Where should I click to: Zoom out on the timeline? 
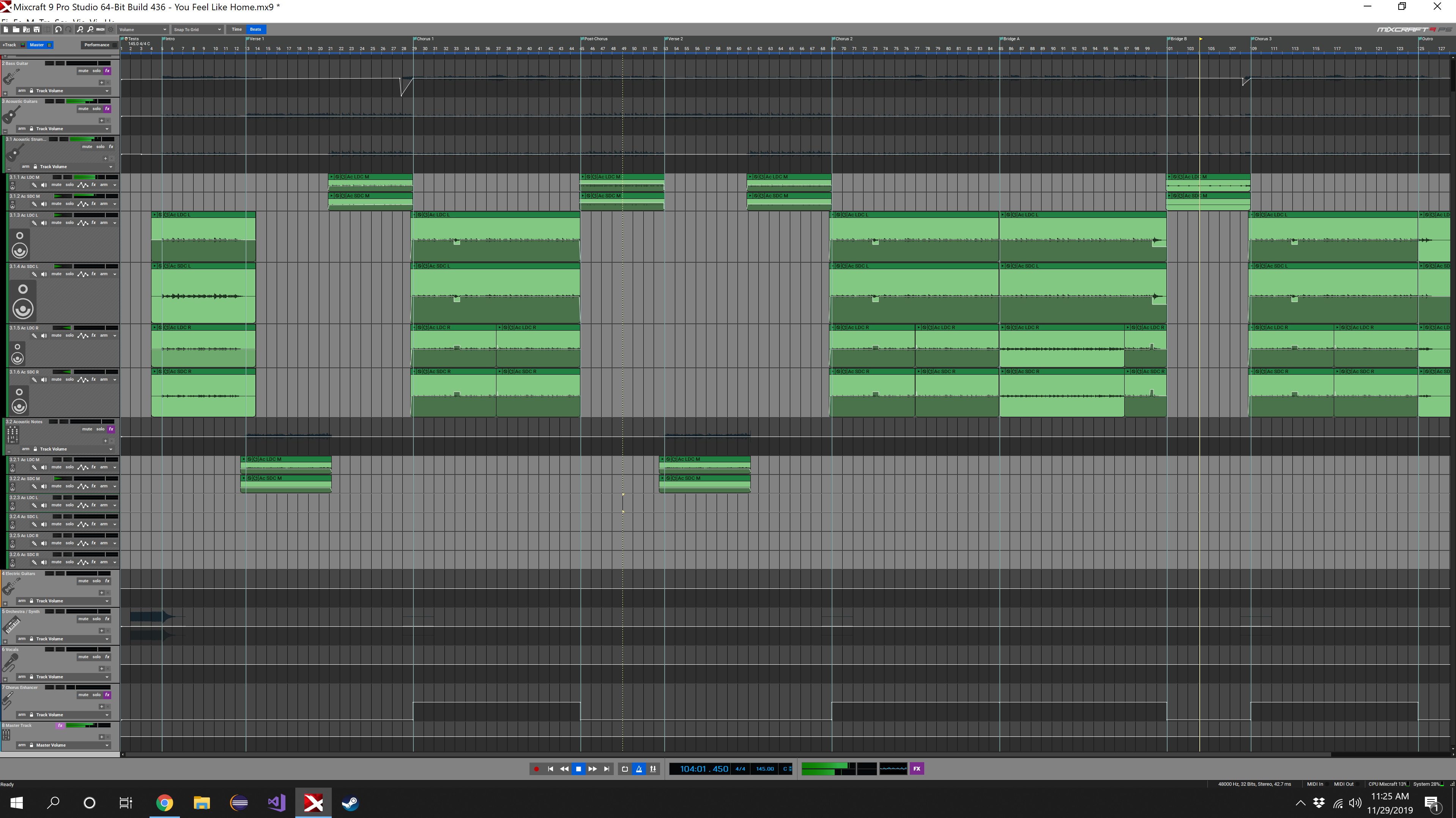pyautogui.click(x=90, y=29)
